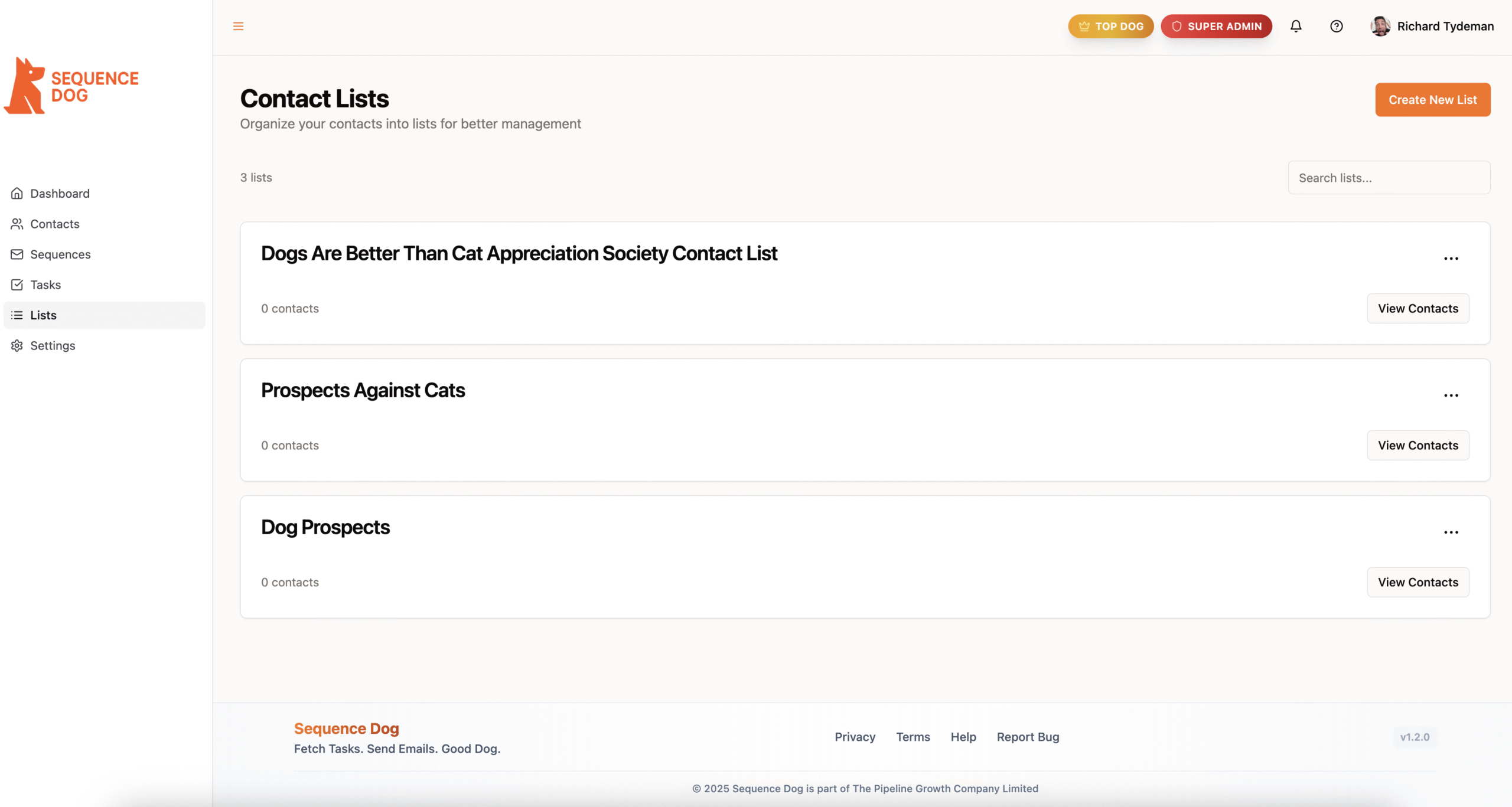Click the Lists icon in sidebar
Screen dimensions: 1512x807
tap(17, 315)
